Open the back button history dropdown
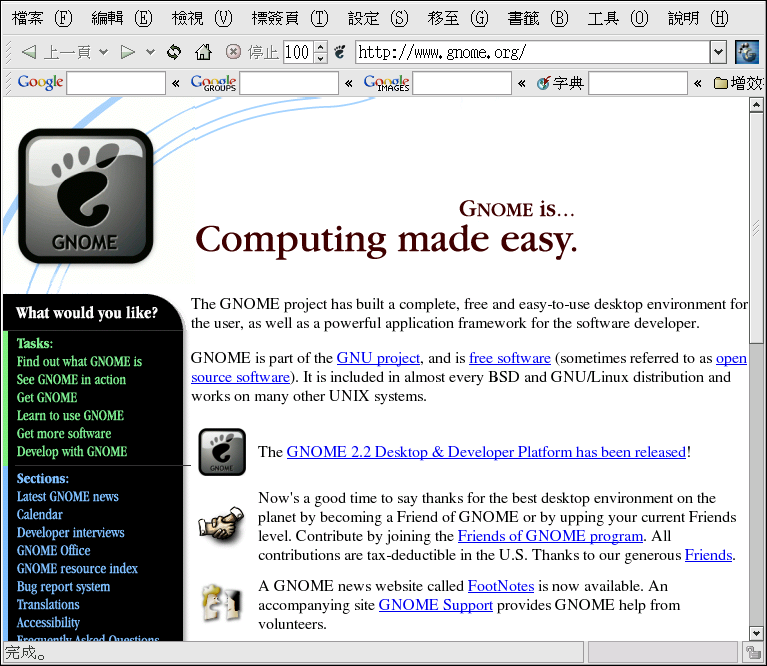The height and width of the screenshot is (666, 767). pos(104,52)
